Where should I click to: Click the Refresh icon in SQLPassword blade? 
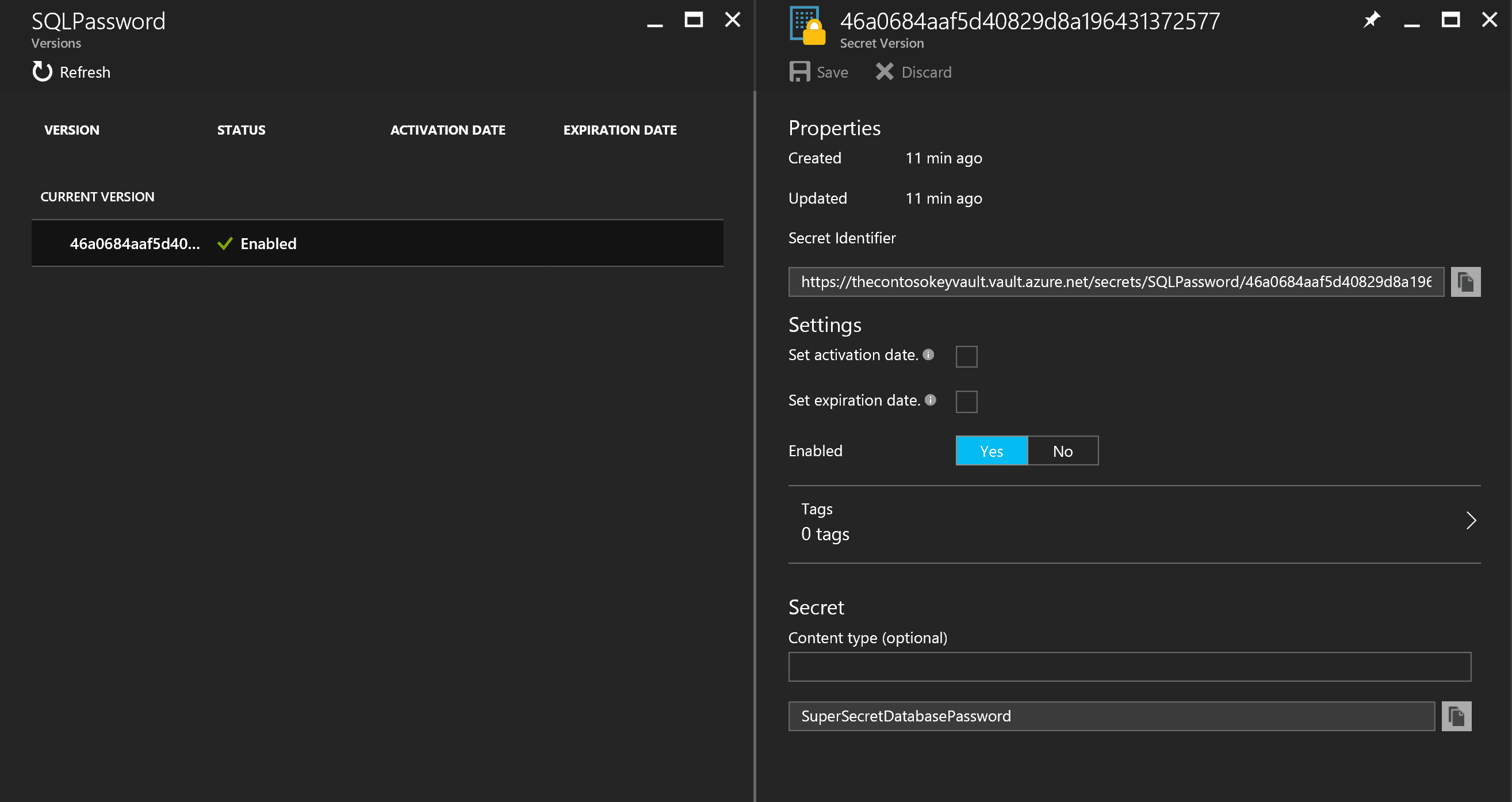coord(42,72)
